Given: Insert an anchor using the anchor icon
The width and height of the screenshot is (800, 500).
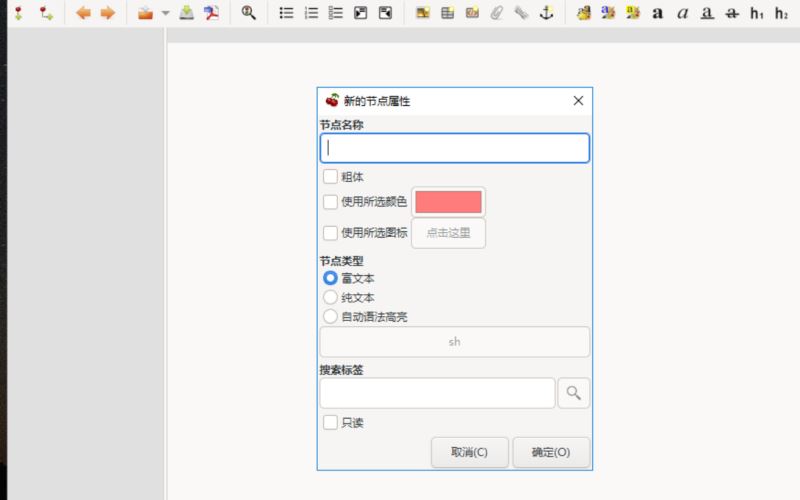Looking at the screenshot, I should coord(546,13).
